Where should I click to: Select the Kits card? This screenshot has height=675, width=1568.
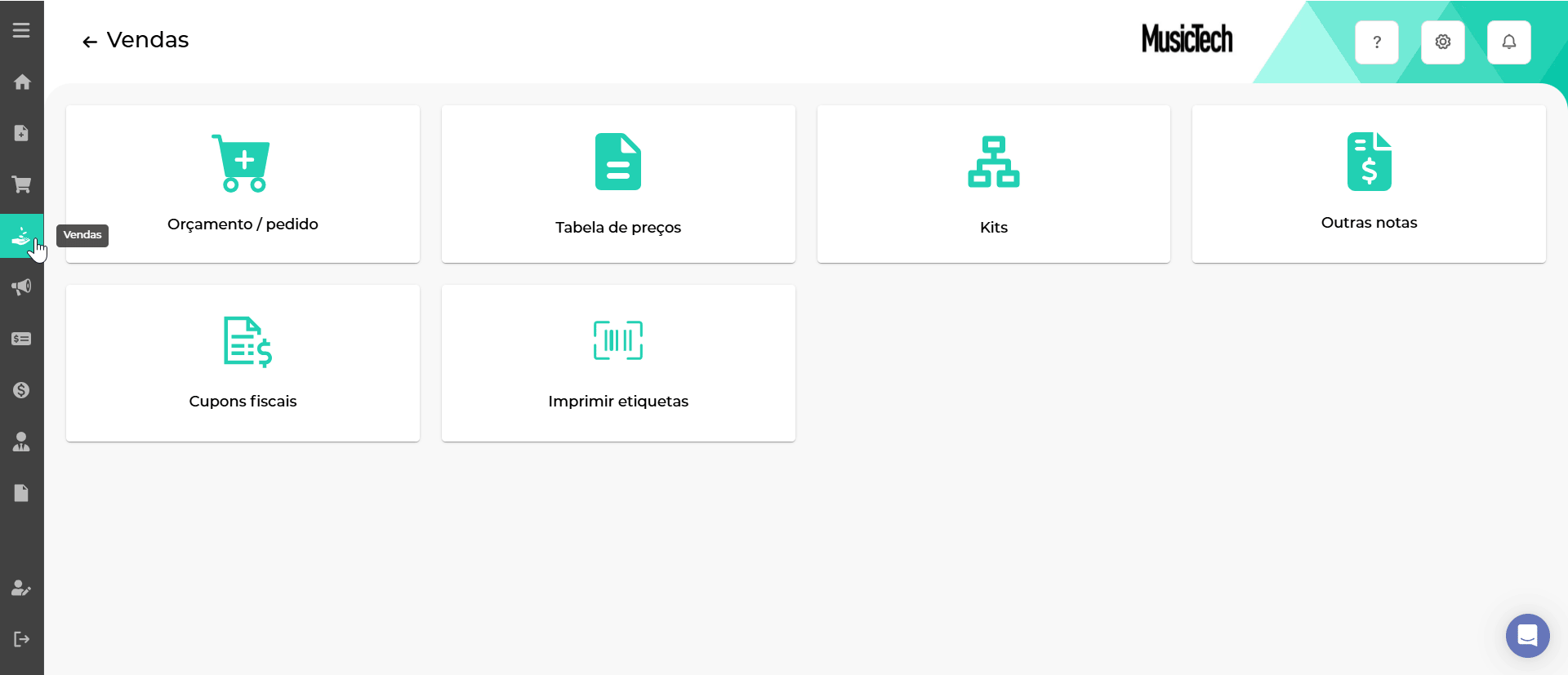coord(993,184)
